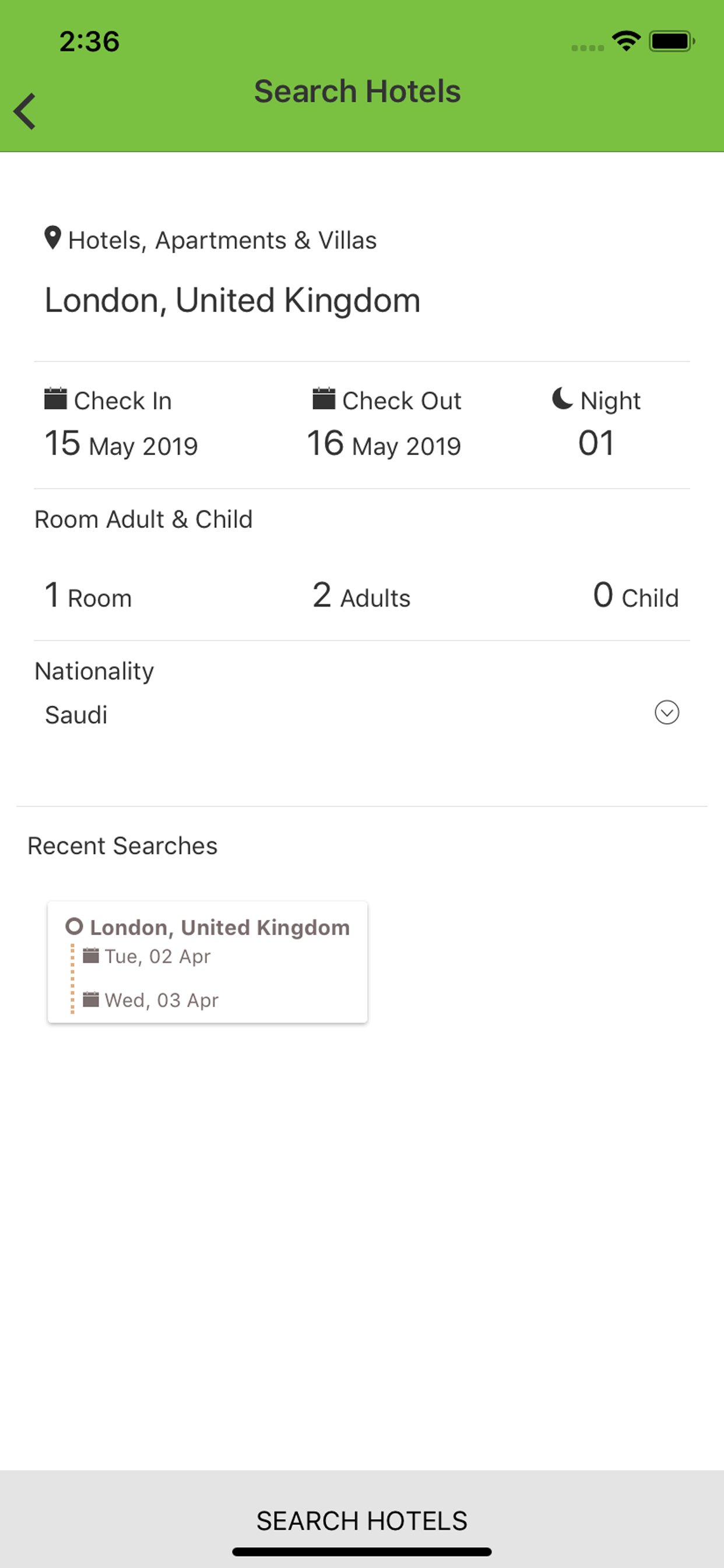
Task: Tap calendar icon beside Wed, 03 Apr
Action: point(91,999)
